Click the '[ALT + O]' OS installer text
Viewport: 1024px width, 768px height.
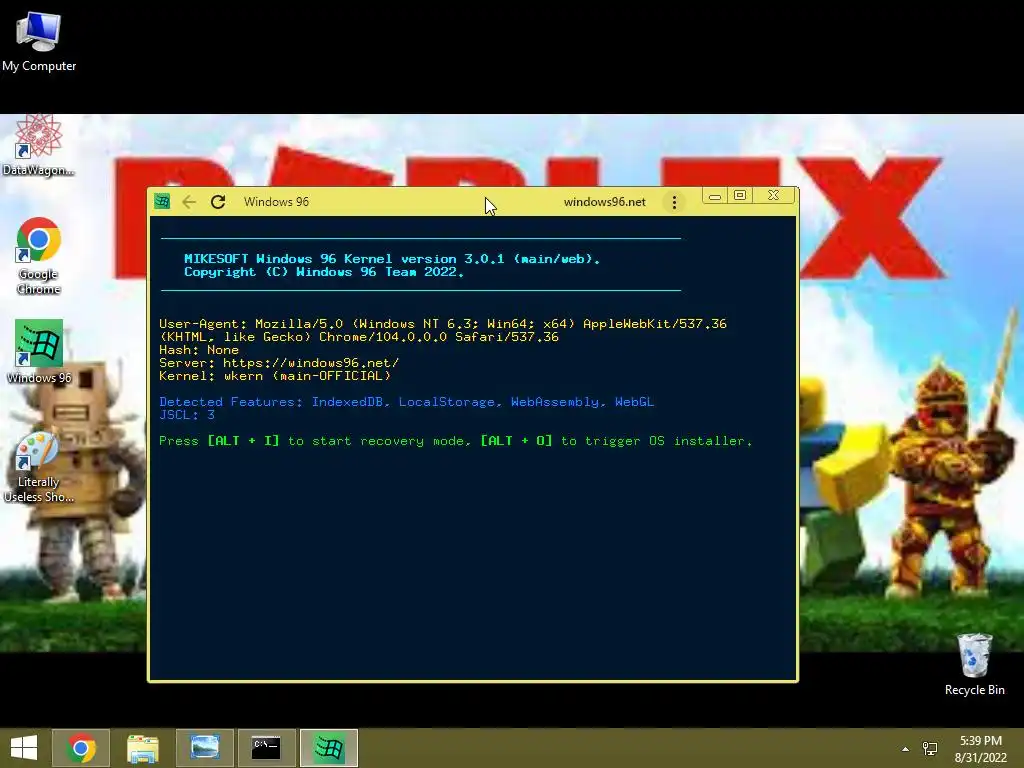click(x=516, y=441)
